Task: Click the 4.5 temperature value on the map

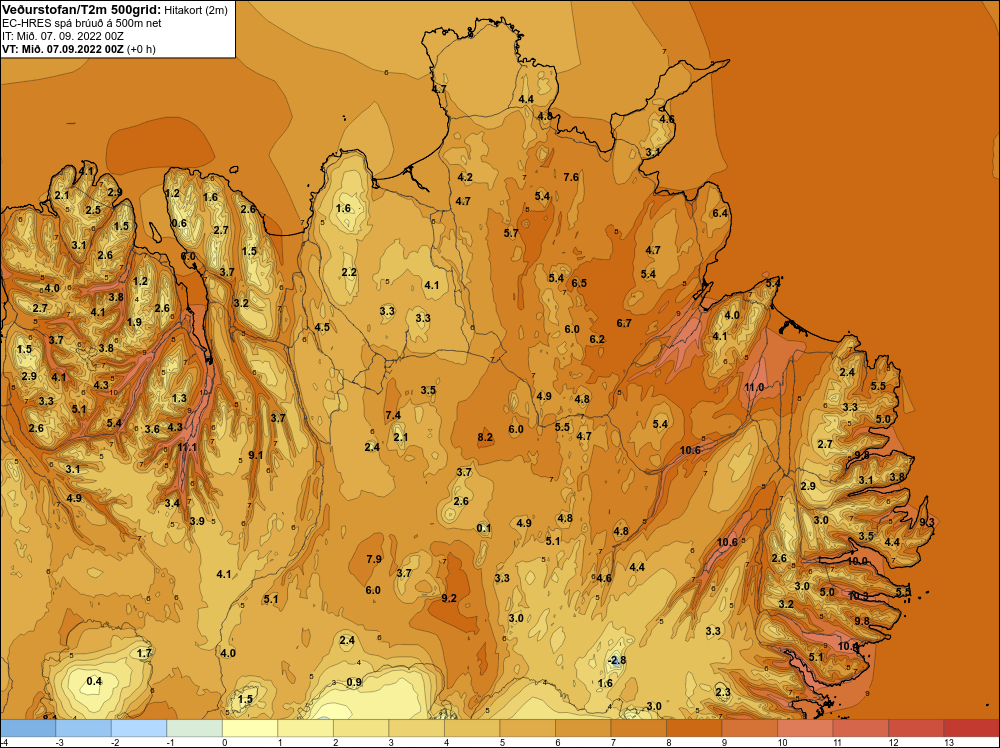Action: coord(322,327)
